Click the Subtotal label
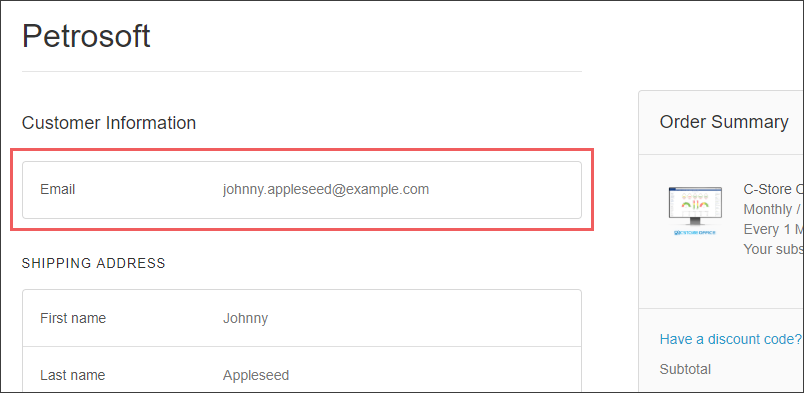This screenshot has width=804, height=393. tap(685, 369)
